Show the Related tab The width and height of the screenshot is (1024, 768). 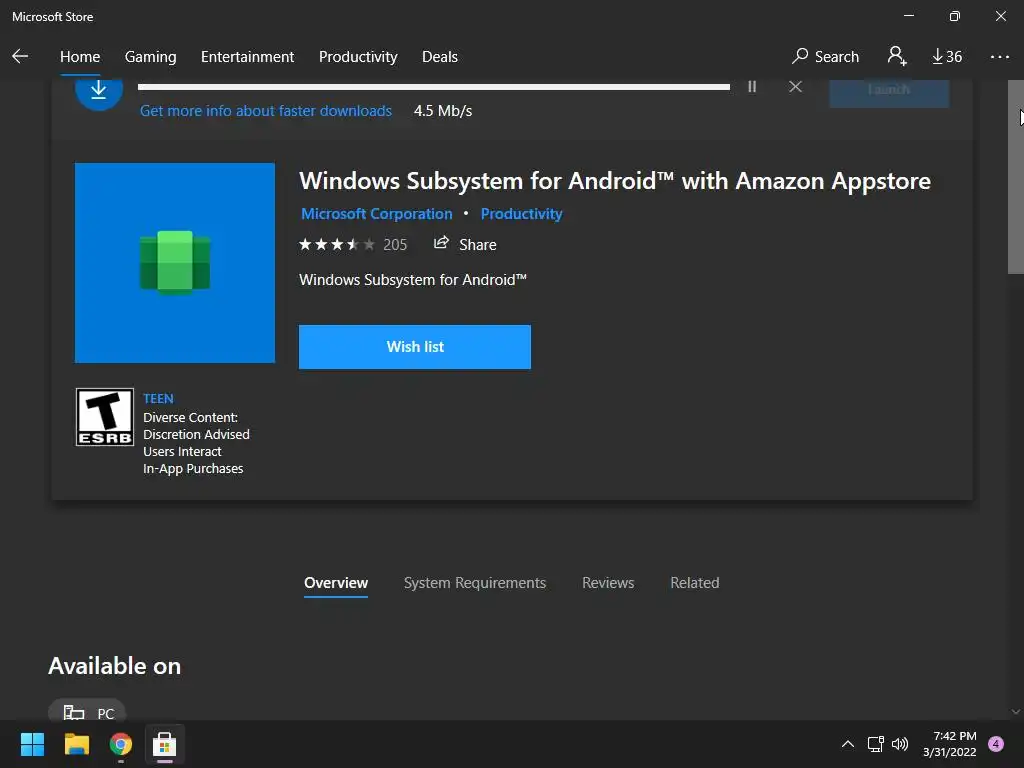695,583
